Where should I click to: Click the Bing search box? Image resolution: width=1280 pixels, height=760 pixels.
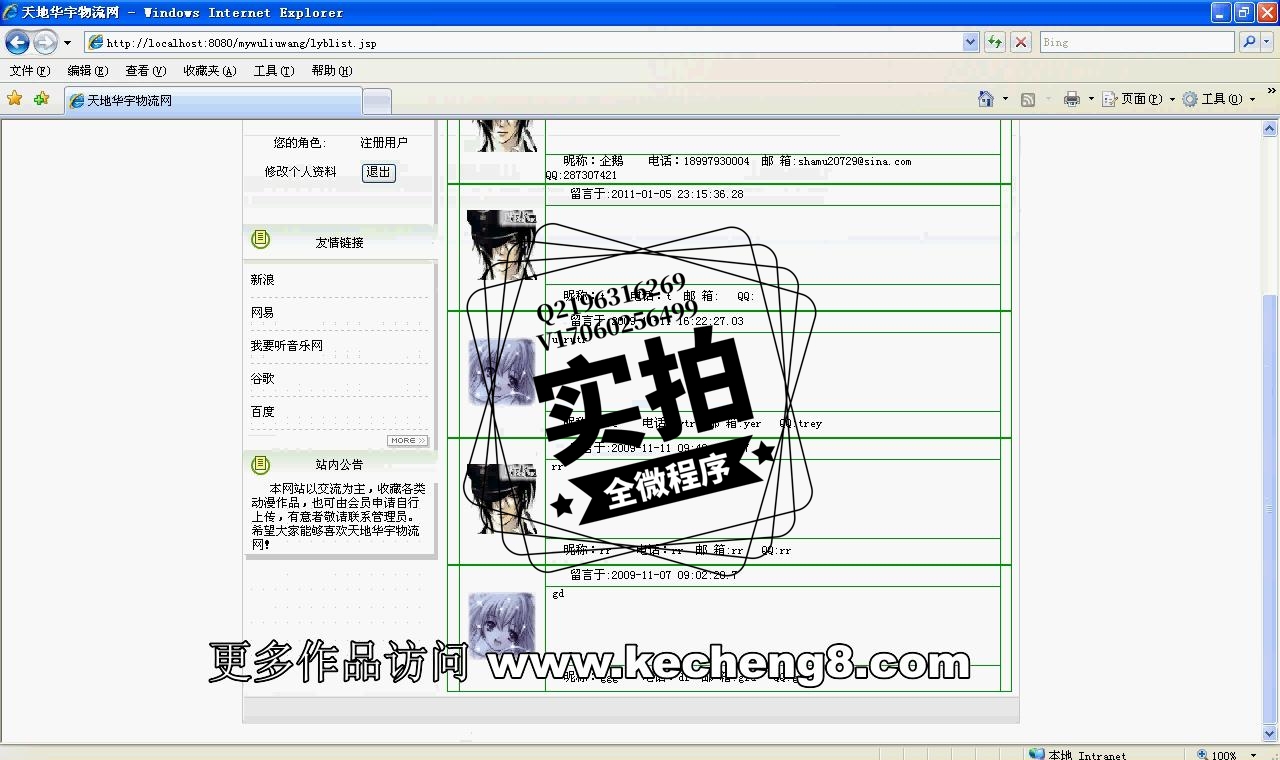point(1137,42)
